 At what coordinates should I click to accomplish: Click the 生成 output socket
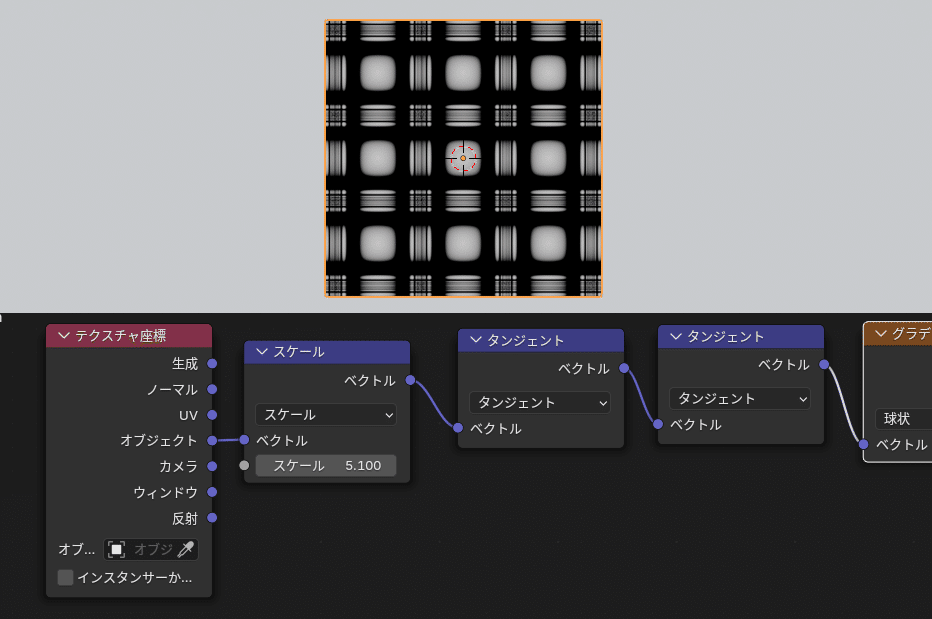point(212,363)
